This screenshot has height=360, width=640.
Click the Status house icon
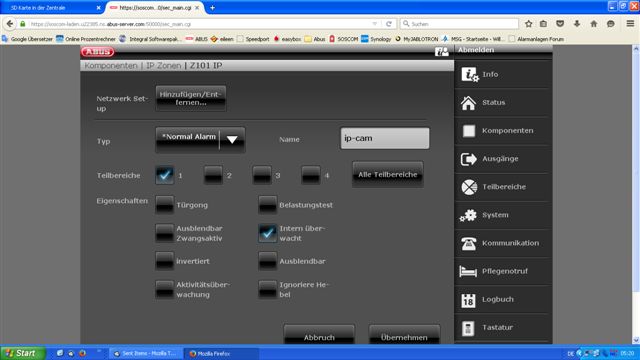(x=469, y=103)
